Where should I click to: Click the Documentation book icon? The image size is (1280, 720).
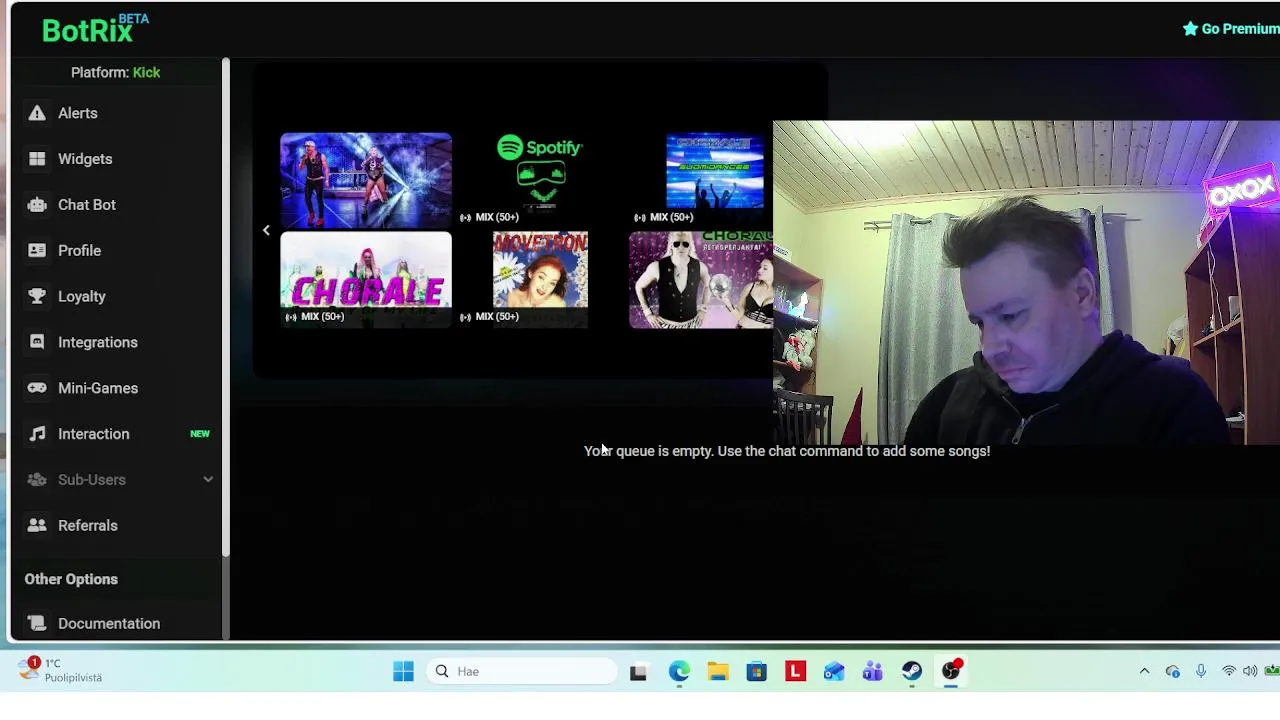point(37,623)
